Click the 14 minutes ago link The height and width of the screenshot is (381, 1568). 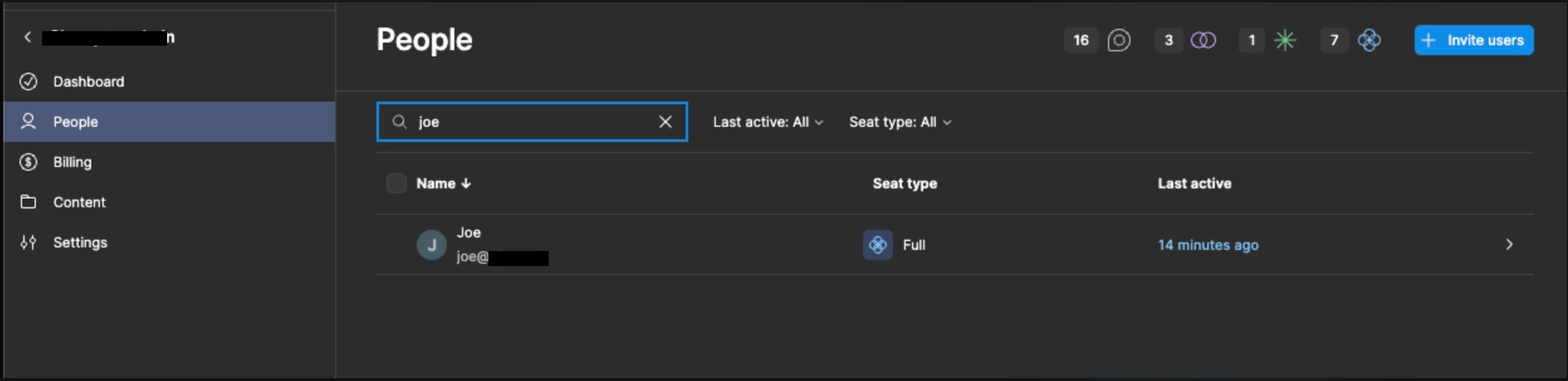[1208, 245]
